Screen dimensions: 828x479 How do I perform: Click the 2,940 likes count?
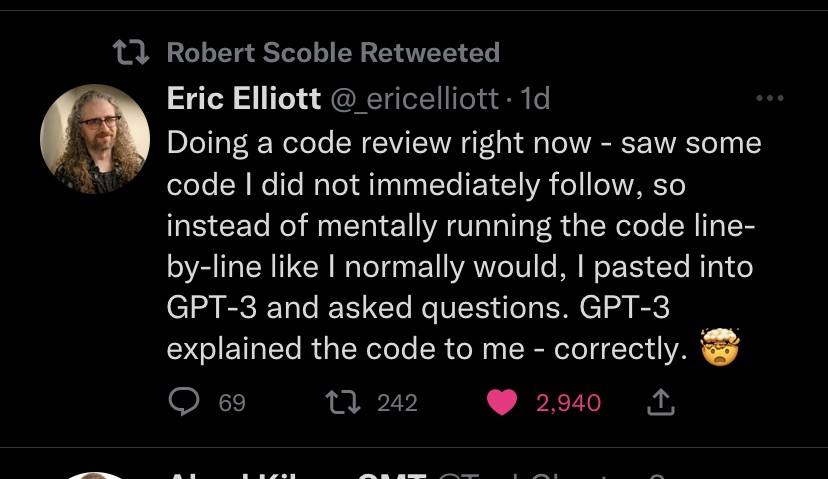click(x=568, y=403)
